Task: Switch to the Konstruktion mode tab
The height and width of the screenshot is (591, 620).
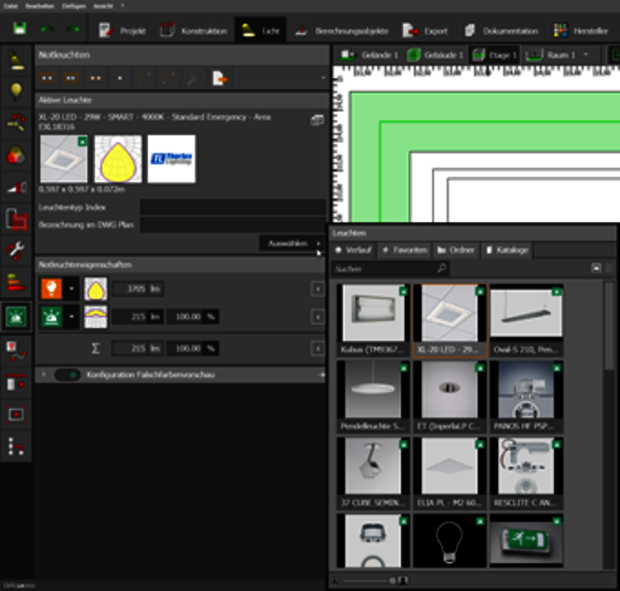Action: click(x=195, y=31)
